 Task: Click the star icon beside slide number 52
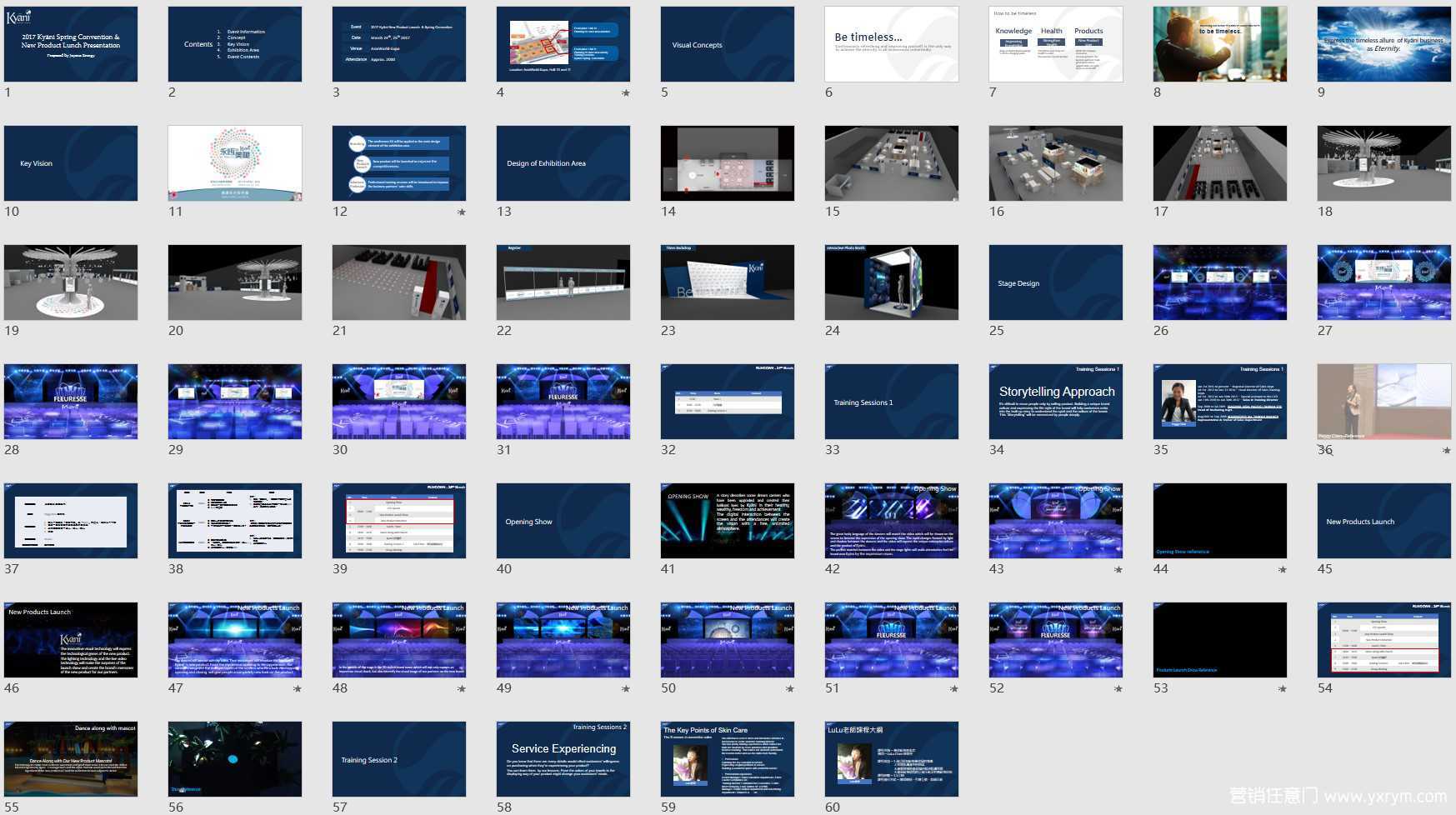coord(1118,689)
